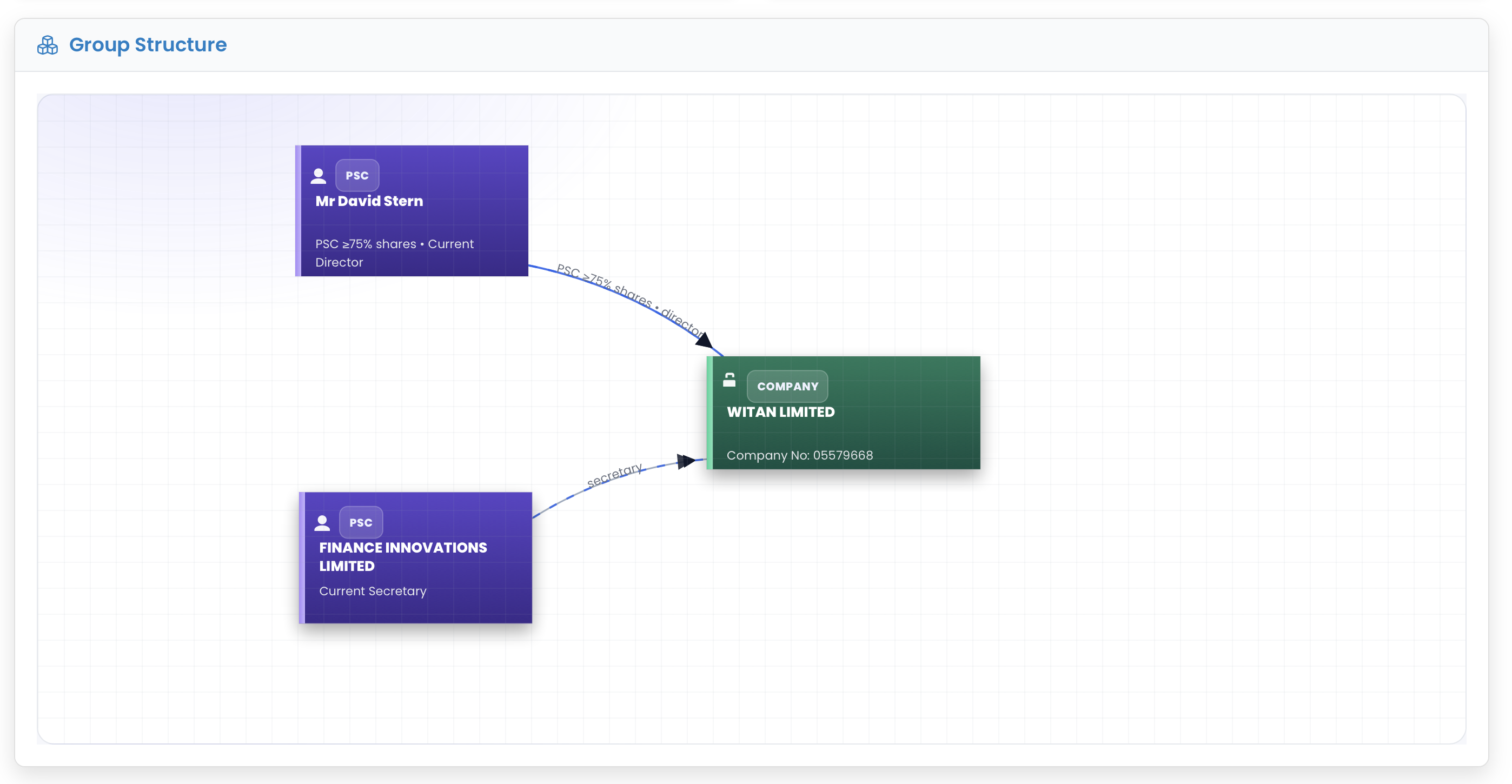Click PSC badge on Mr David Stern card

click(x=357, y=176)
